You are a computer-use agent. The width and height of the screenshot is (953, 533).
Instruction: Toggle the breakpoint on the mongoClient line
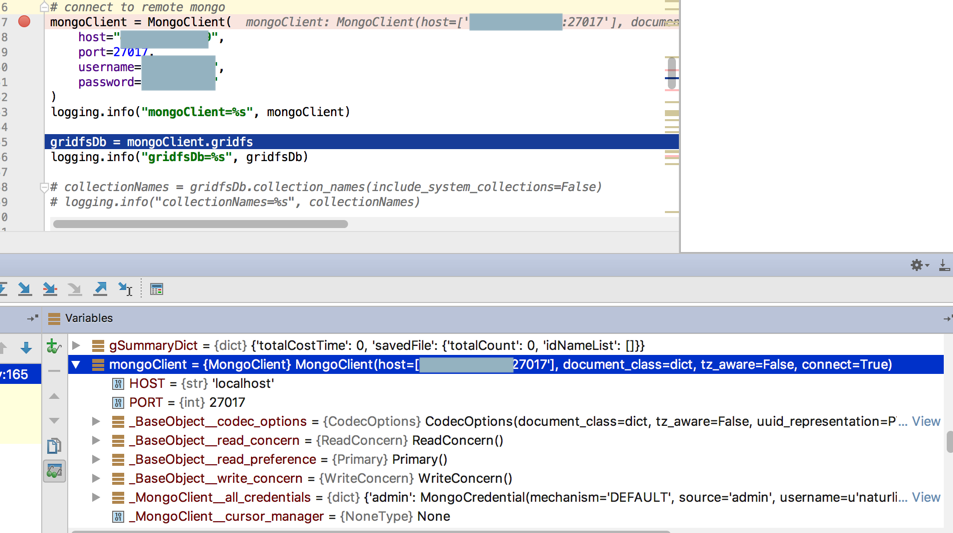click(24, 22)
